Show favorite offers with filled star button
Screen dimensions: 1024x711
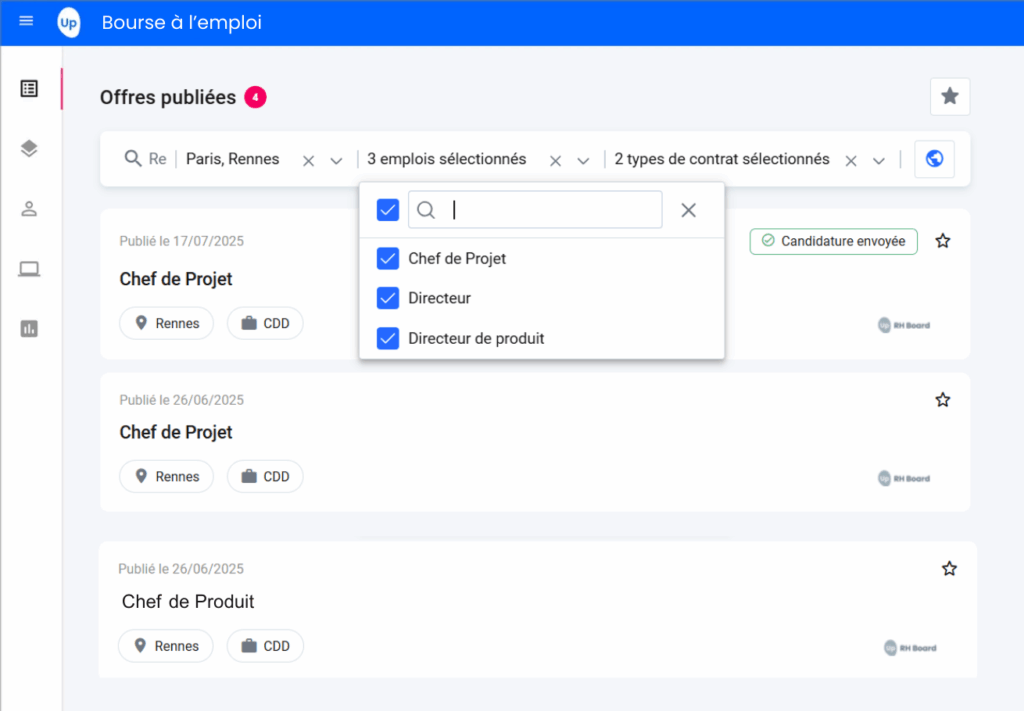pos(950,97)
